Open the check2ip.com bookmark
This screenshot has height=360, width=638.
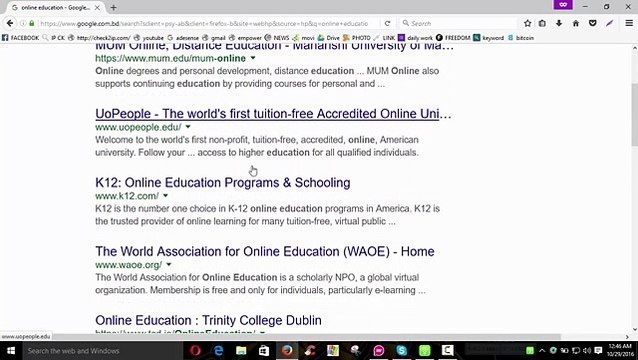pyautogui.click(x=100, y=38)
